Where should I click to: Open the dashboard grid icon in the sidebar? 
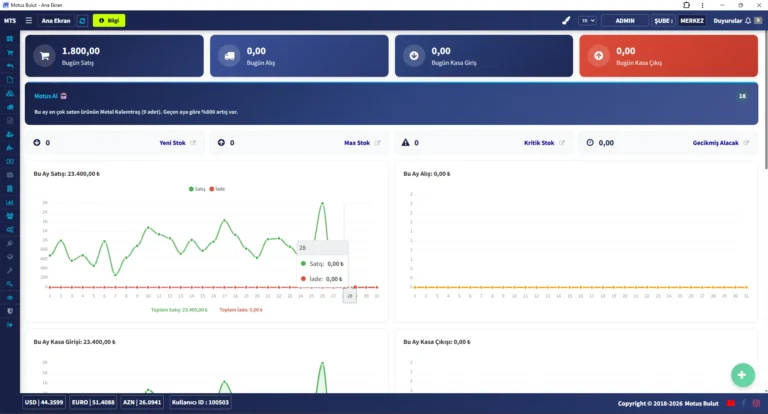tap(10, 39)
